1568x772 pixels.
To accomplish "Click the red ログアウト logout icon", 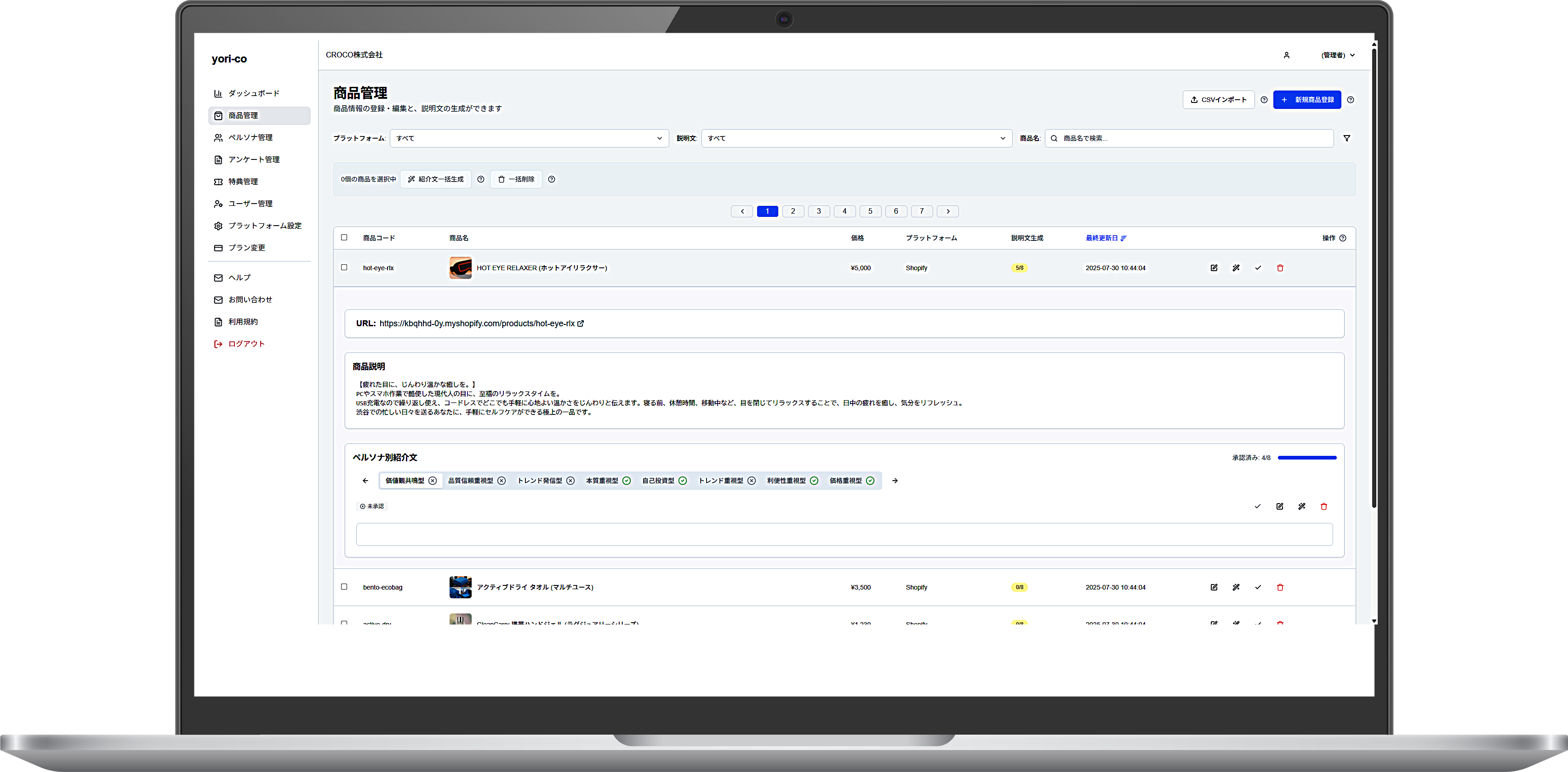I will tap(218, 344).
